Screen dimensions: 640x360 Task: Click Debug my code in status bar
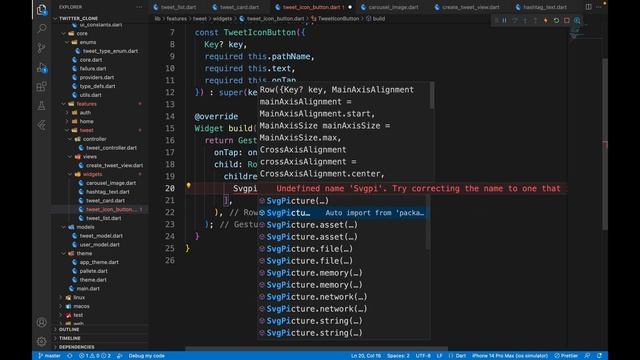pyautogui.click(x=147, y=356)
